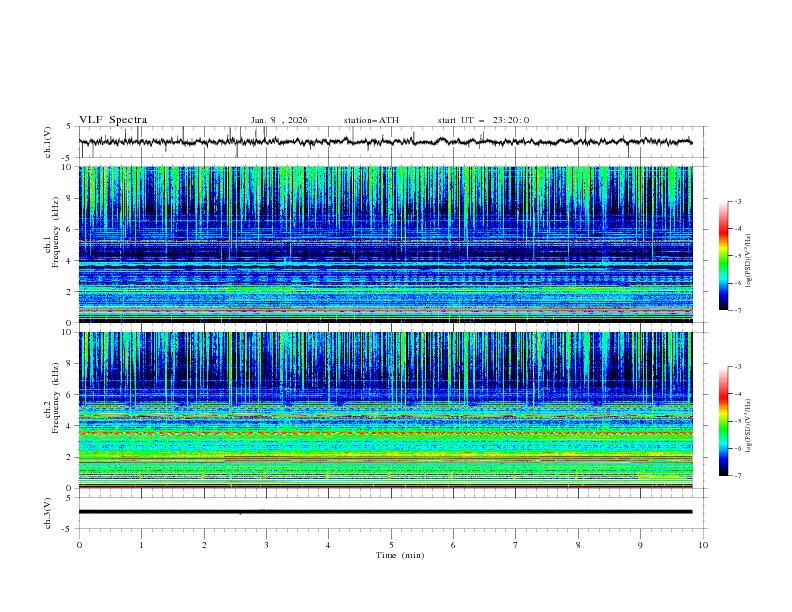Screen dimensions: 792x612
Task: Click the ch.3 voltage waveform trace
Action: coord(385,512)
